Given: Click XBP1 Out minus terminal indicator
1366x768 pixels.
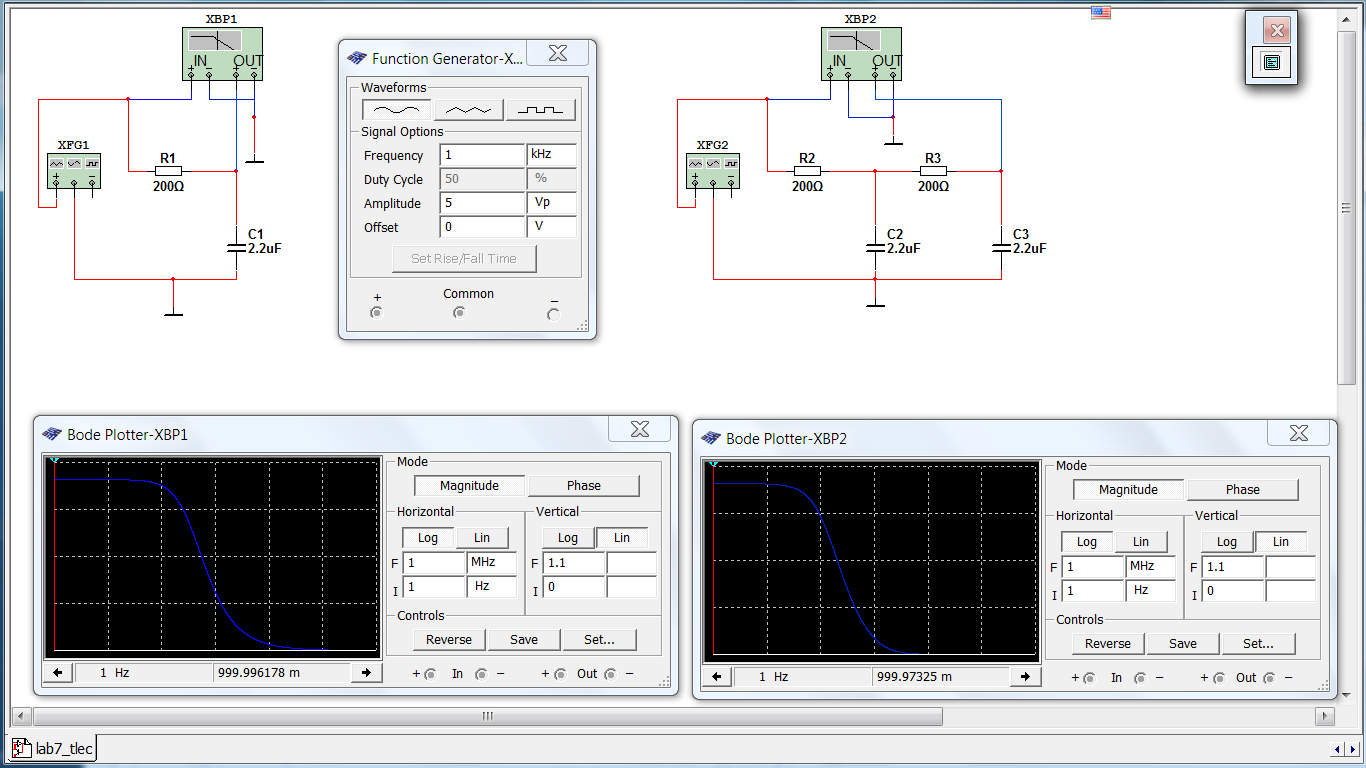Looking at the screenshot, I should pyautogui.click(x=610, y=674).
